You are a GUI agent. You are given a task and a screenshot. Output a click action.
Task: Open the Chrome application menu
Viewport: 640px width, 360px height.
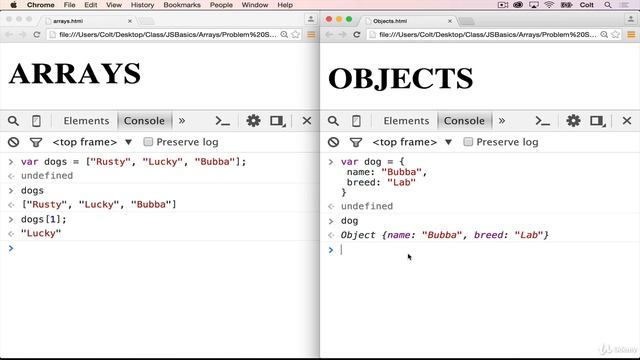click(x=40, y=5)
